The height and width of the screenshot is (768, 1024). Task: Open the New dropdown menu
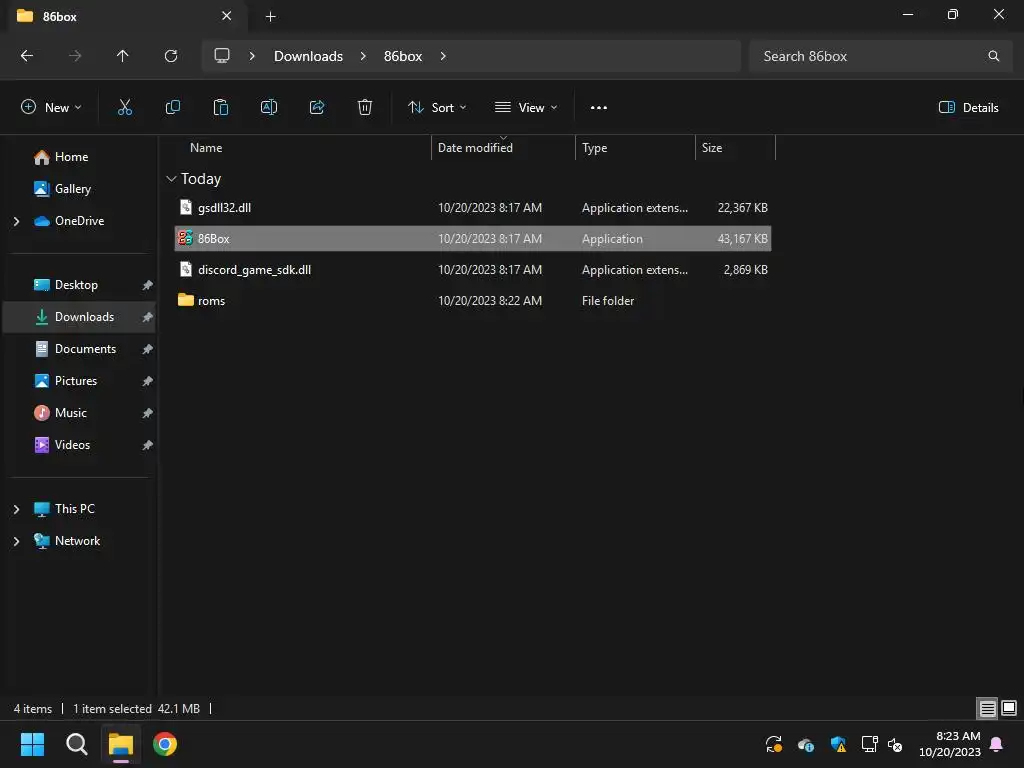[52, 108]
